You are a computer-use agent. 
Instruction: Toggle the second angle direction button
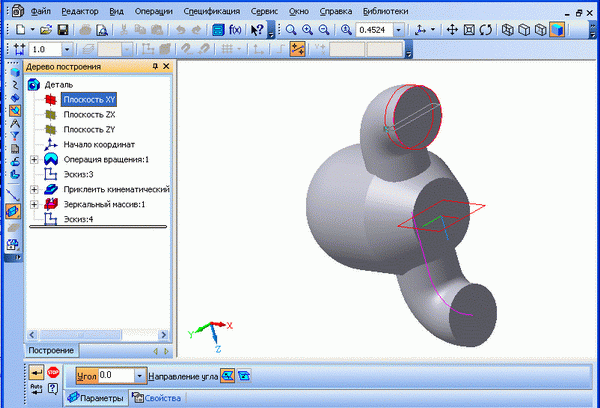tap(243, 375)
